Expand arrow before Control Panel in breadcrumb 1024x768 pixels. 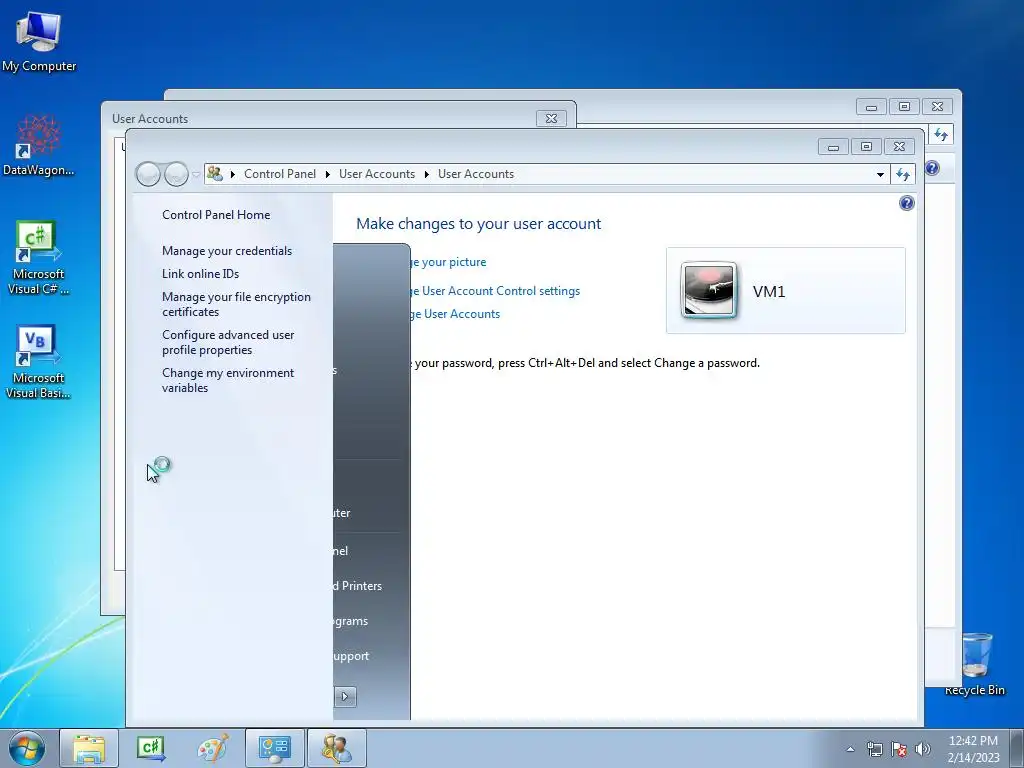[232, 174]
